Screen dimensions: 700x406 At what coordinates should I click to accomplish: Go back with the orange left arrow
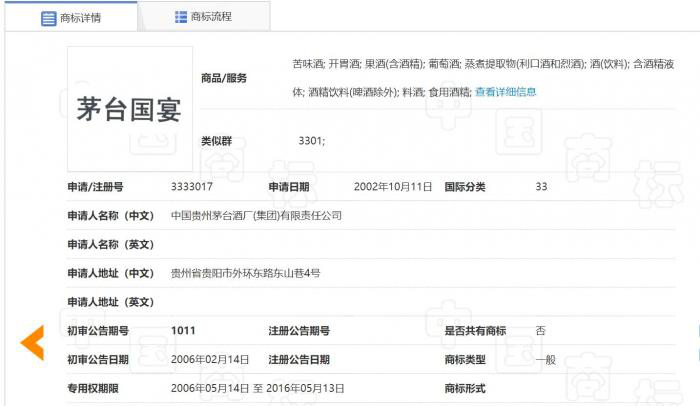pos(32,343)
